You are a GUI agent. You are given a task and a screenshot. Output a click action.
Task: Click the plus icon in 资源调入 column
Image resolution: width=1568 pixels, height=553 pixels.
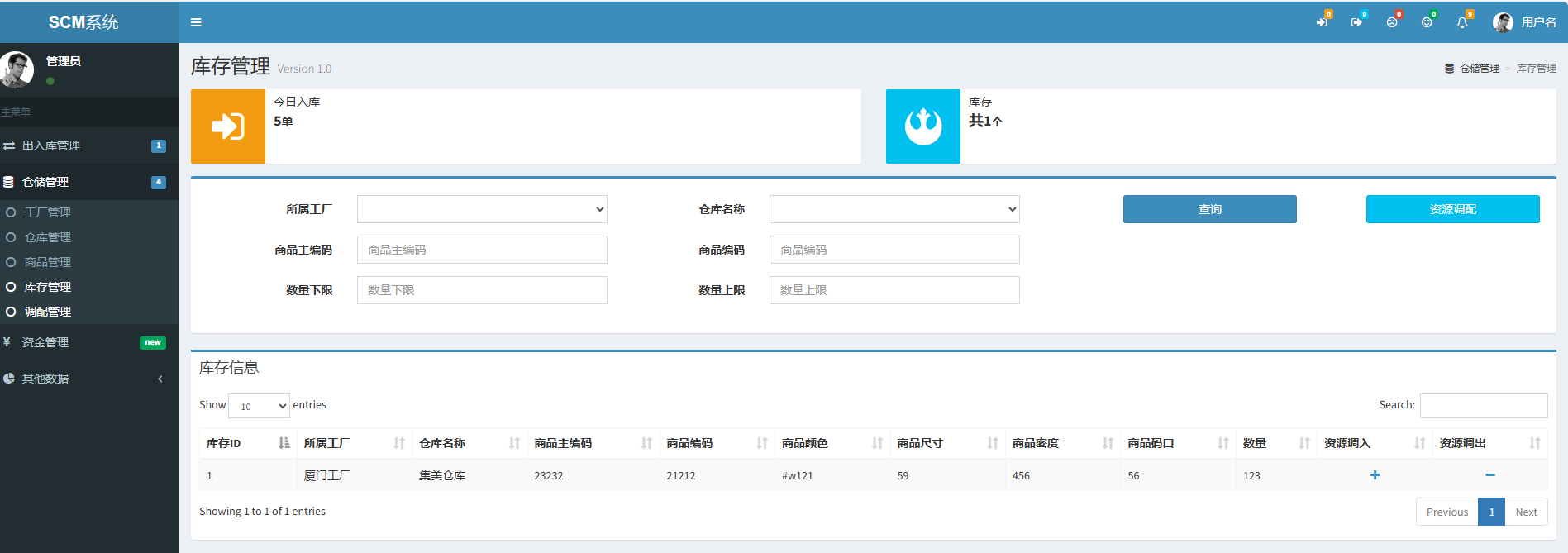coord(1375,475)
